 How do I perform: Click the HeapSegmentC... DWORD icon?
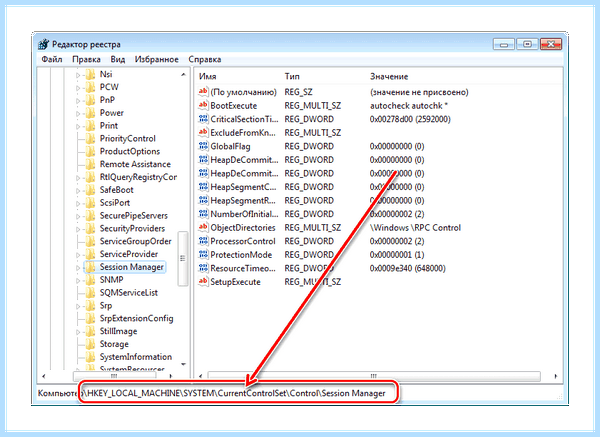pyautogui.click(x=203, y=187)
